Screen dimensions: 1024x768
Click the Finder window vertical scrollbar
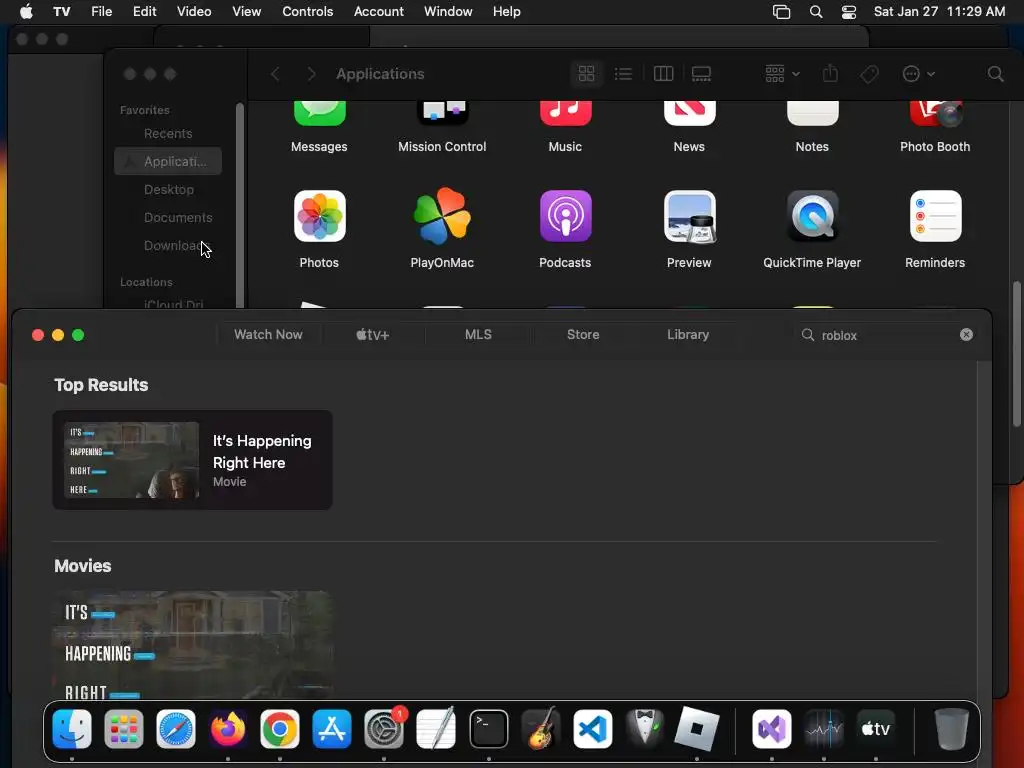pyautogui.click(x=1016, y=354)
